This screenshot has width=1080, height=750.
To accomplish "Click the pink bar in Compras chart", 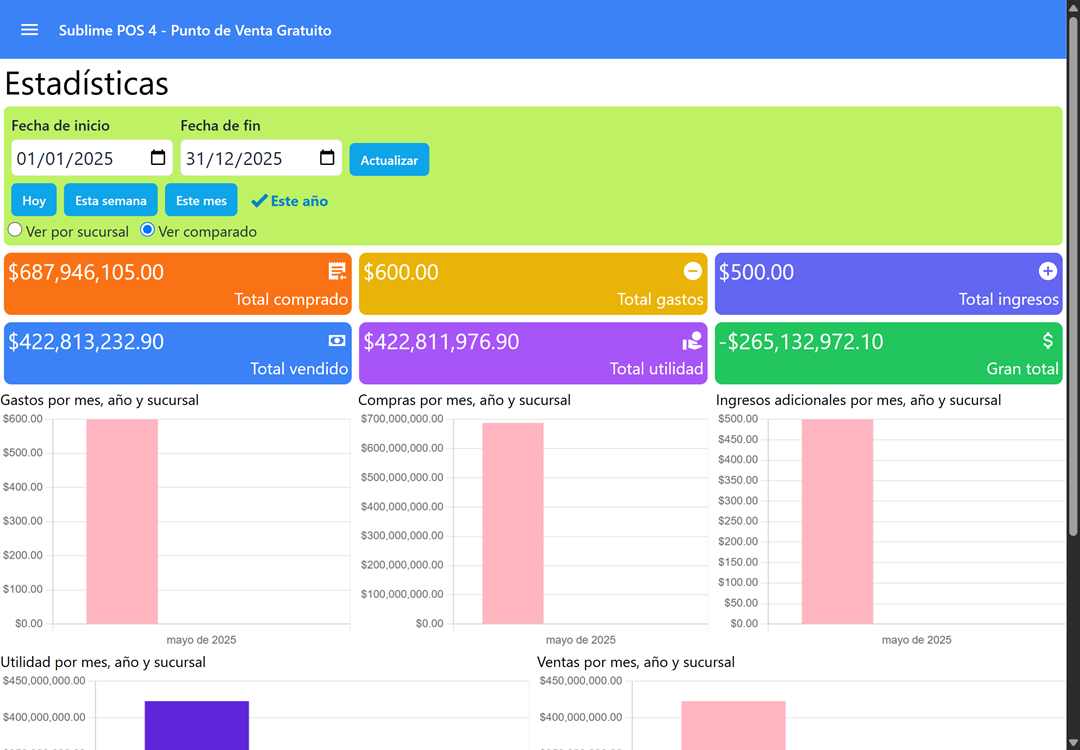I will [512, 523].
